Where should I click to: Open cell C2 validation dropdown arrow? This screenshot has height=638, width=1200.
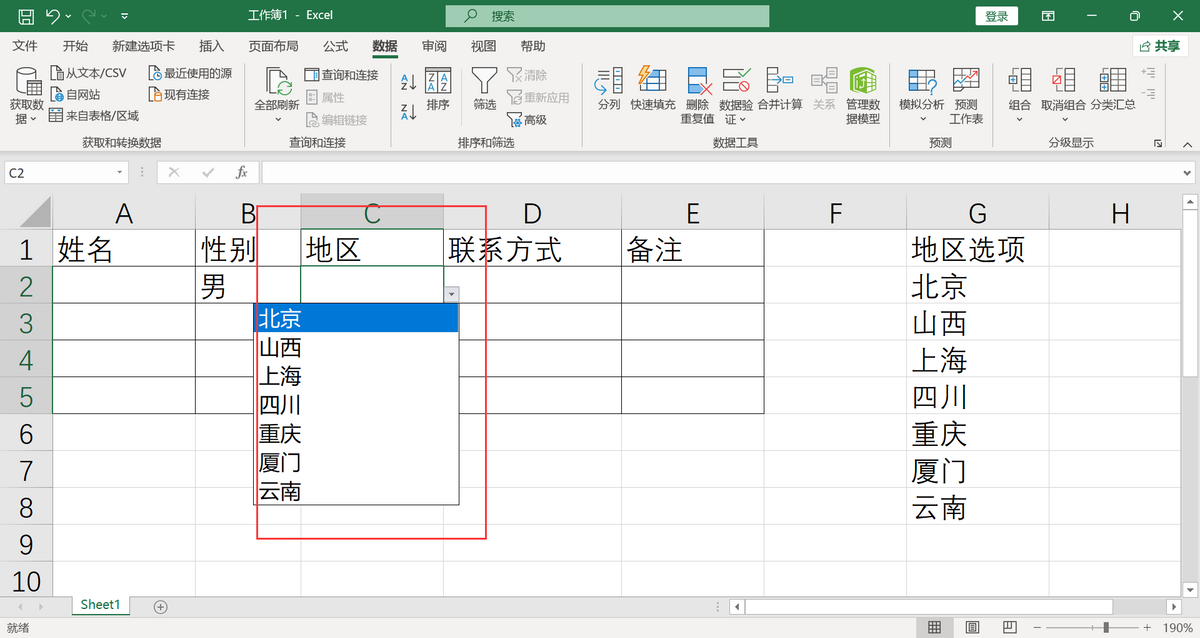click(x=452, y=294)
